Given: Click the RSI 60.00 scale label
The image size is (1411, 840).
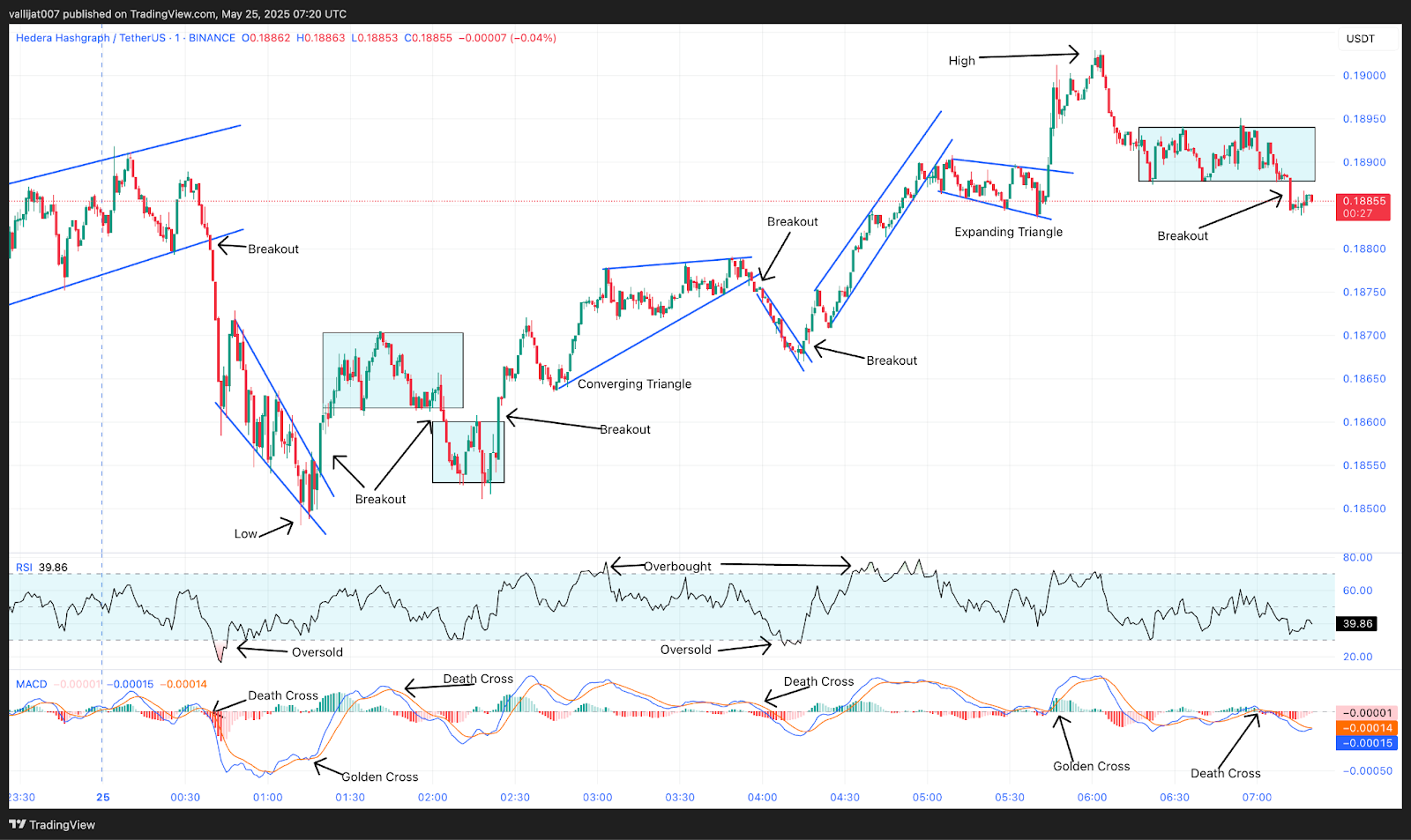Looking at the screenshot, I should point(1357,591).
